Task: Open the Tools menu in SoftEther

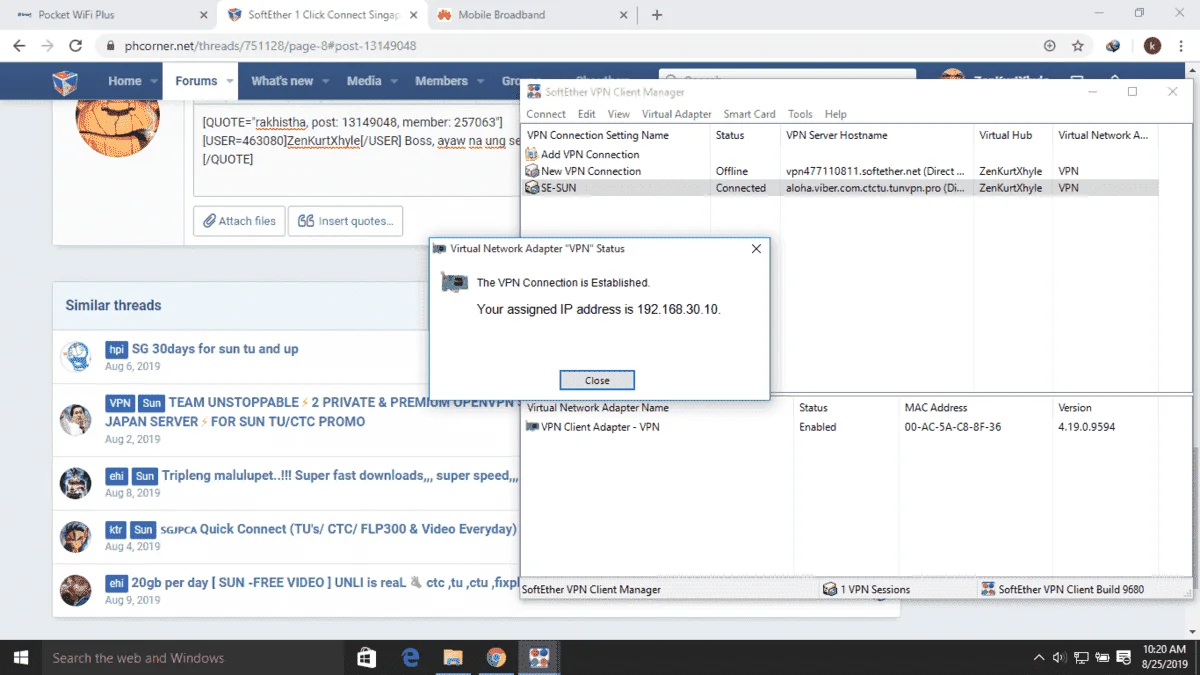Action: point(800,114)
